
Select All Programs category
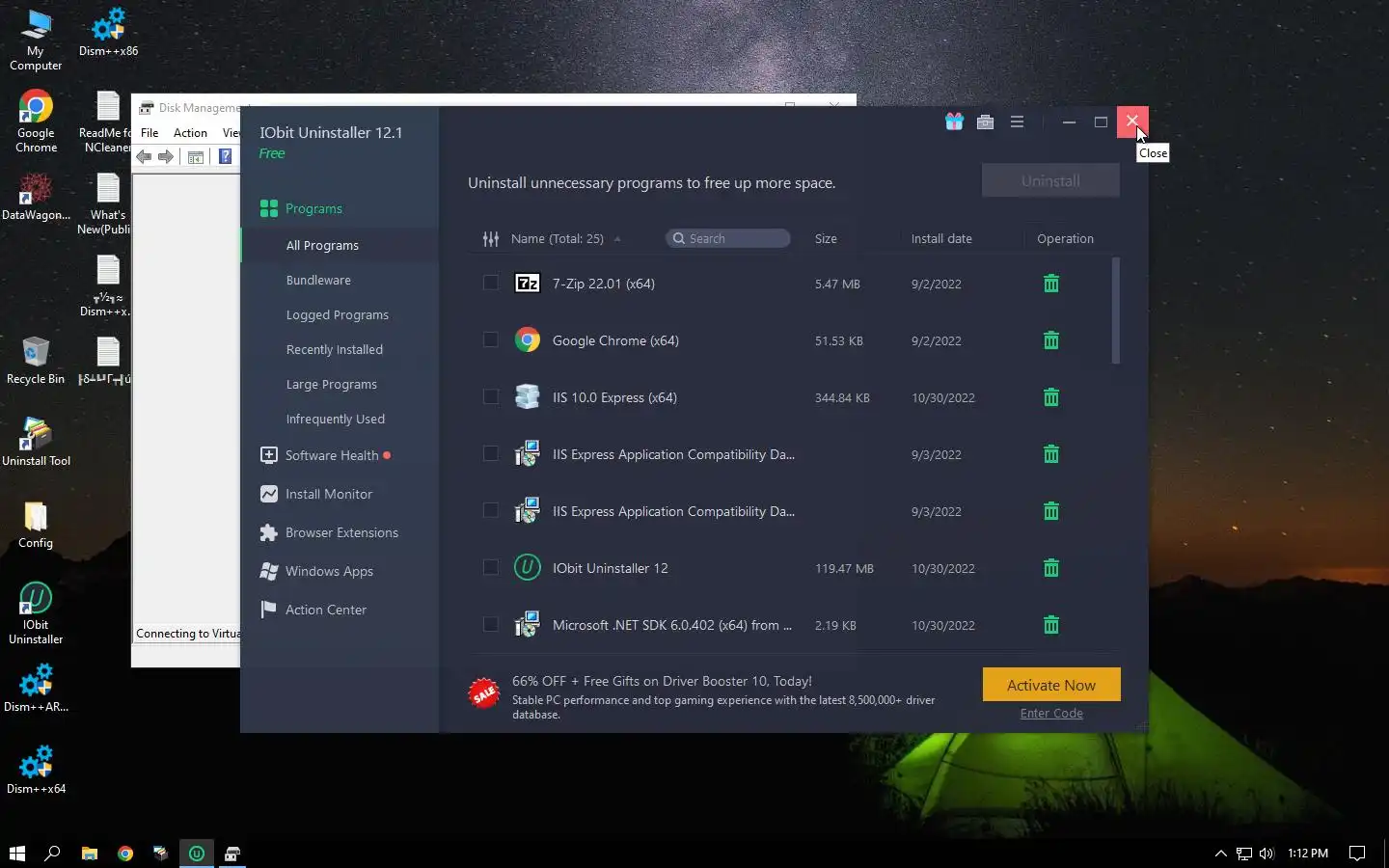(322, 245)
